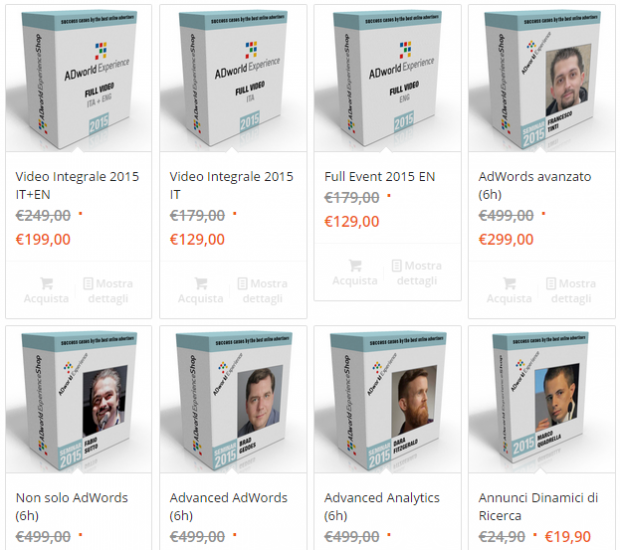
Task: Open the Video Integrale 2015 IT+EN product title
Action: pyautogui.click(x=77, y=185)
